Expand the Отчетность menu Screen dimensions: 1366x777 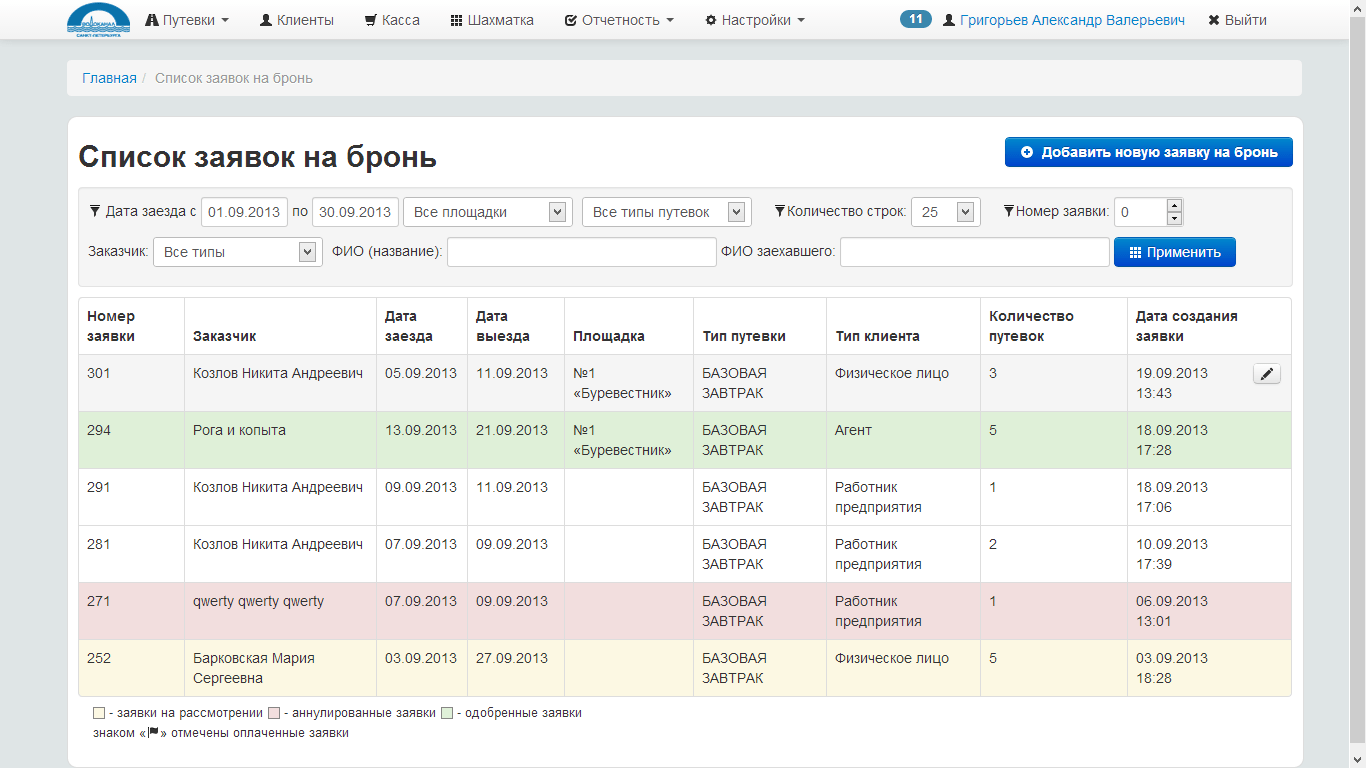pyautogui.click(x=619, y=20)
